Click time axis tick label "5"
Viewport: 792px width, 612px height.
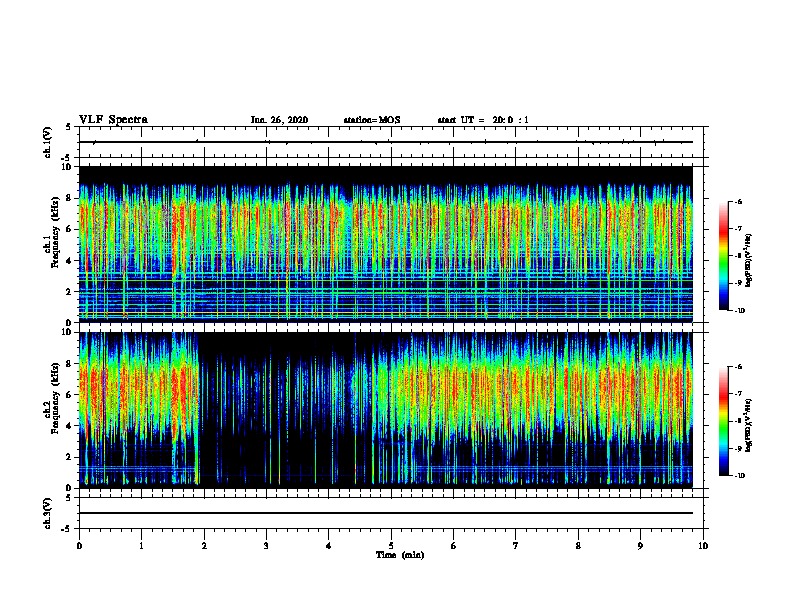391,546
